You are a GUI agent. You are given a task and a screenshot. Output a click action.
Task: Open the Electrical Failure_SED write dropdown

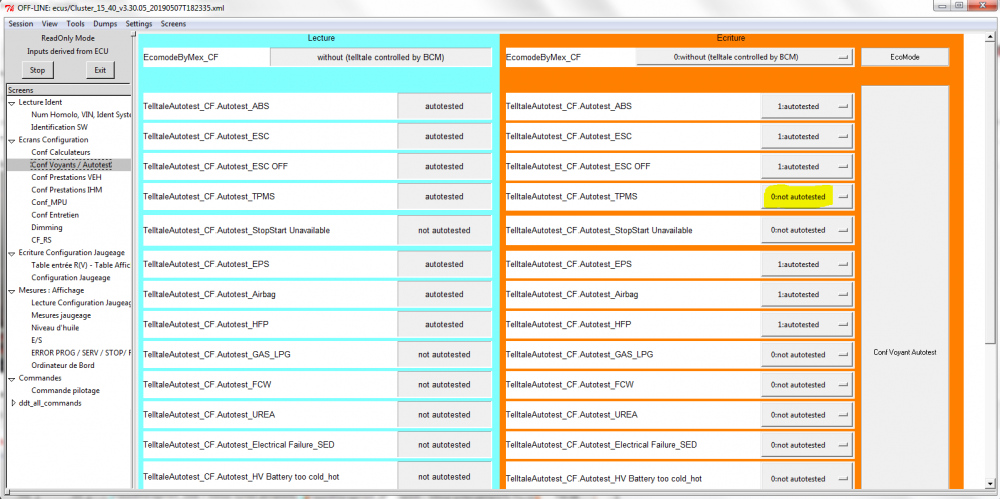click(807, 445)
